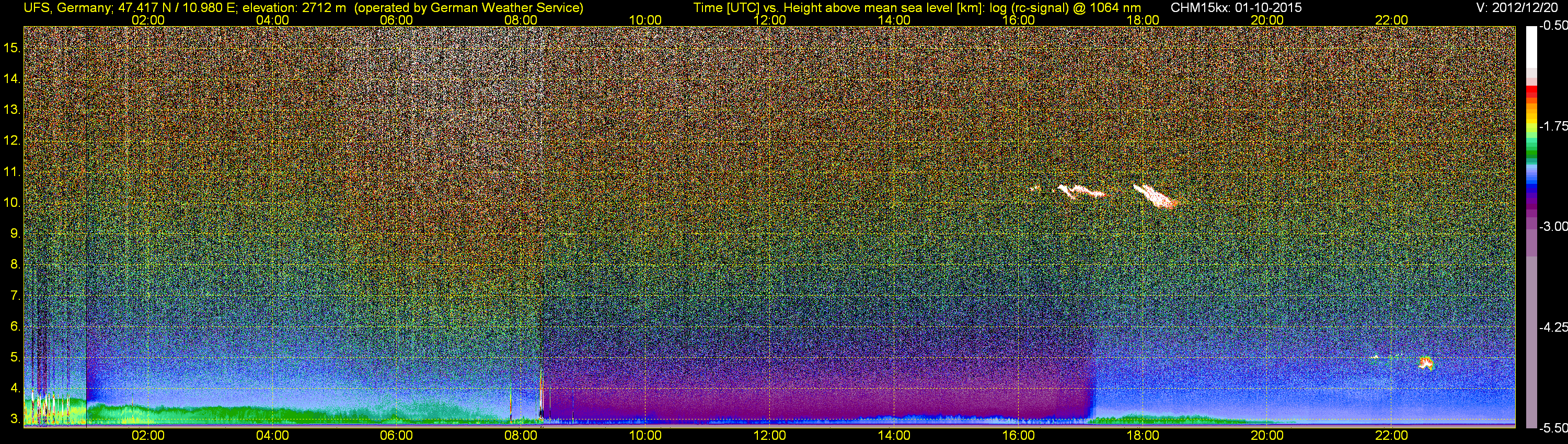Click the 18:00 label on the upper time axis

point(1143,20)
